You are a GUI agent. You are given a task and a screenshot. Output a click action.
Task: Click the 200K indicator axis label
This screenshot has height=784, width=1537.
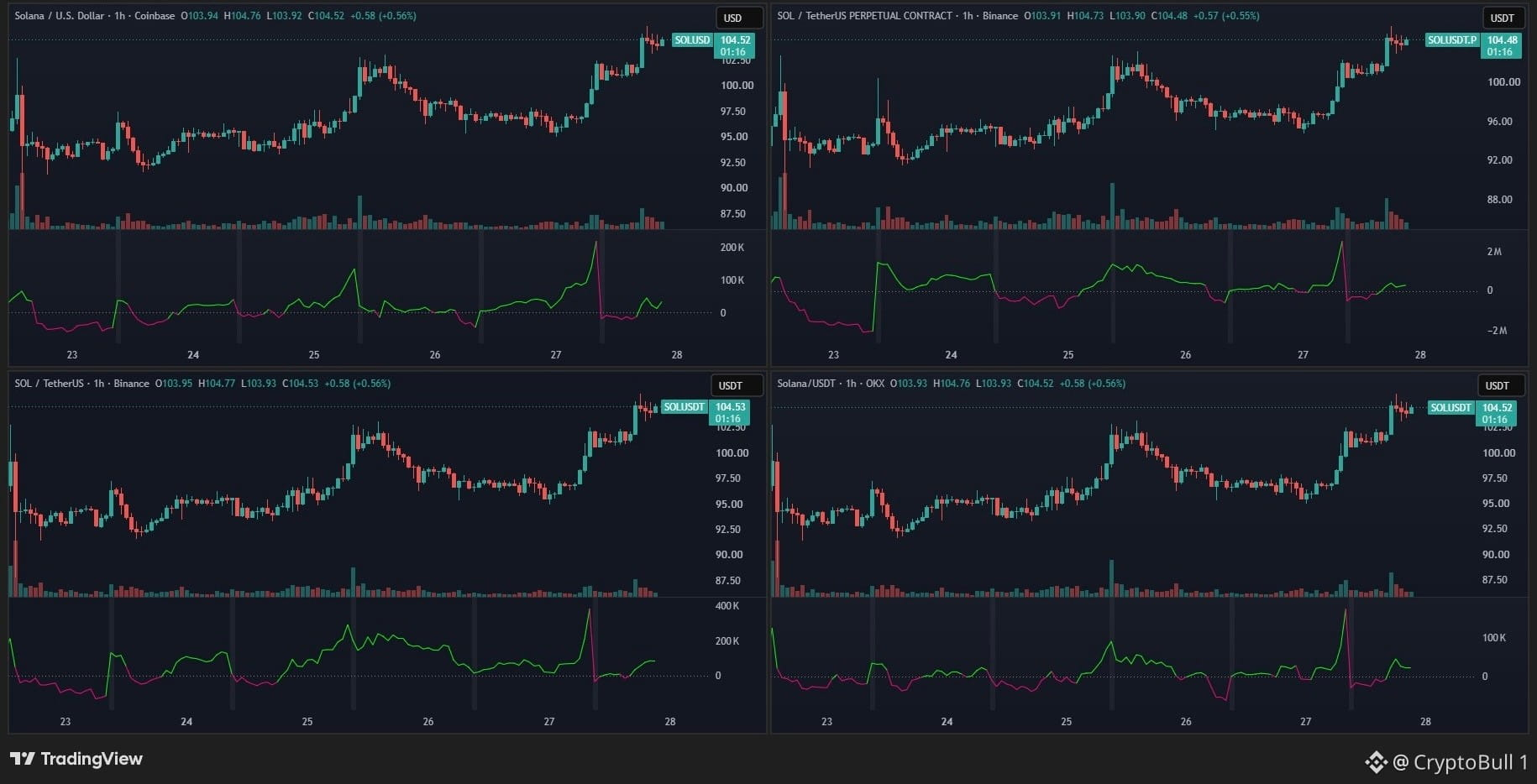(732, 248)
